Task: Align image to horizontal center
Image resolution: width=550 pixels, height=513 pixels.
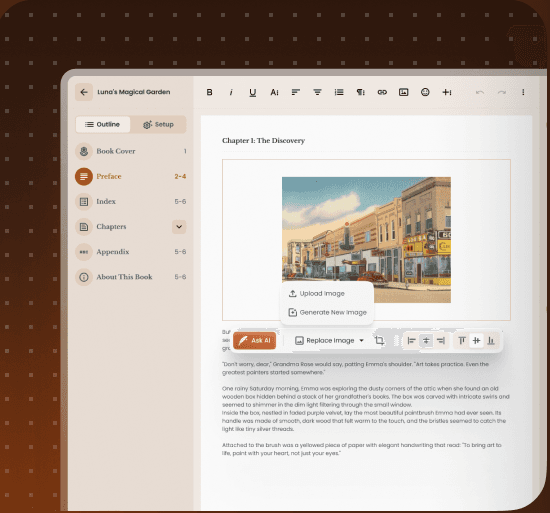Action: 426,340
